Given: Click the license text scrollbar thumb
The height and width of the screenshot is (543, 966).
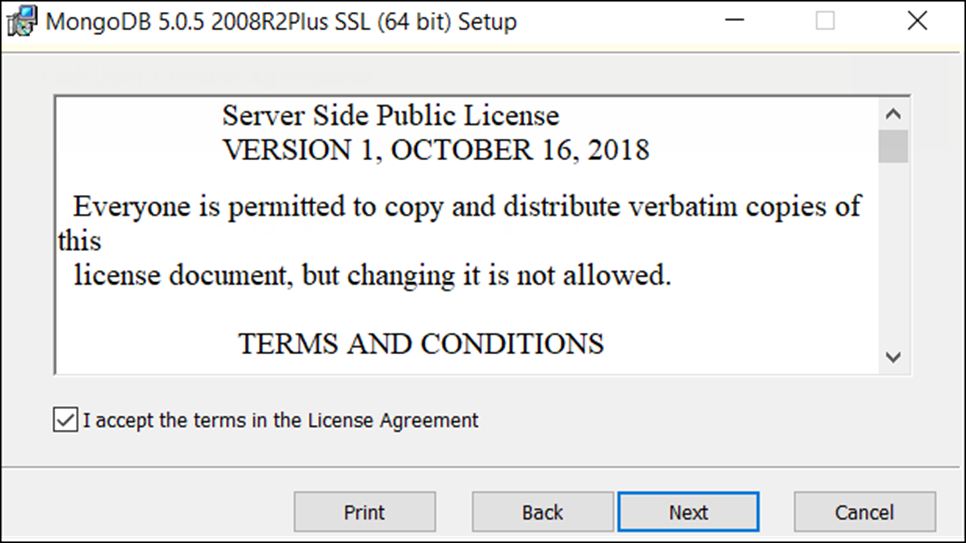Looking at the screenshot, I should click(x=893, y=146).
